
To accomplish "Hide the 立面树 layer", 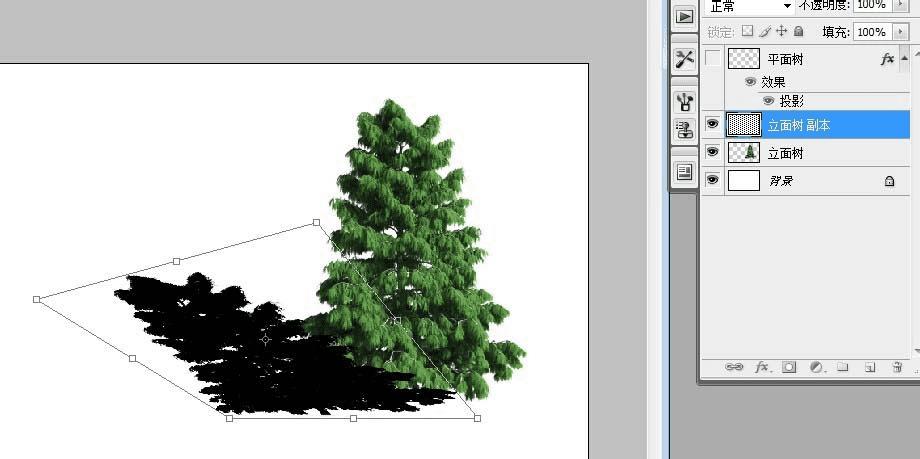I will point(712,152).
